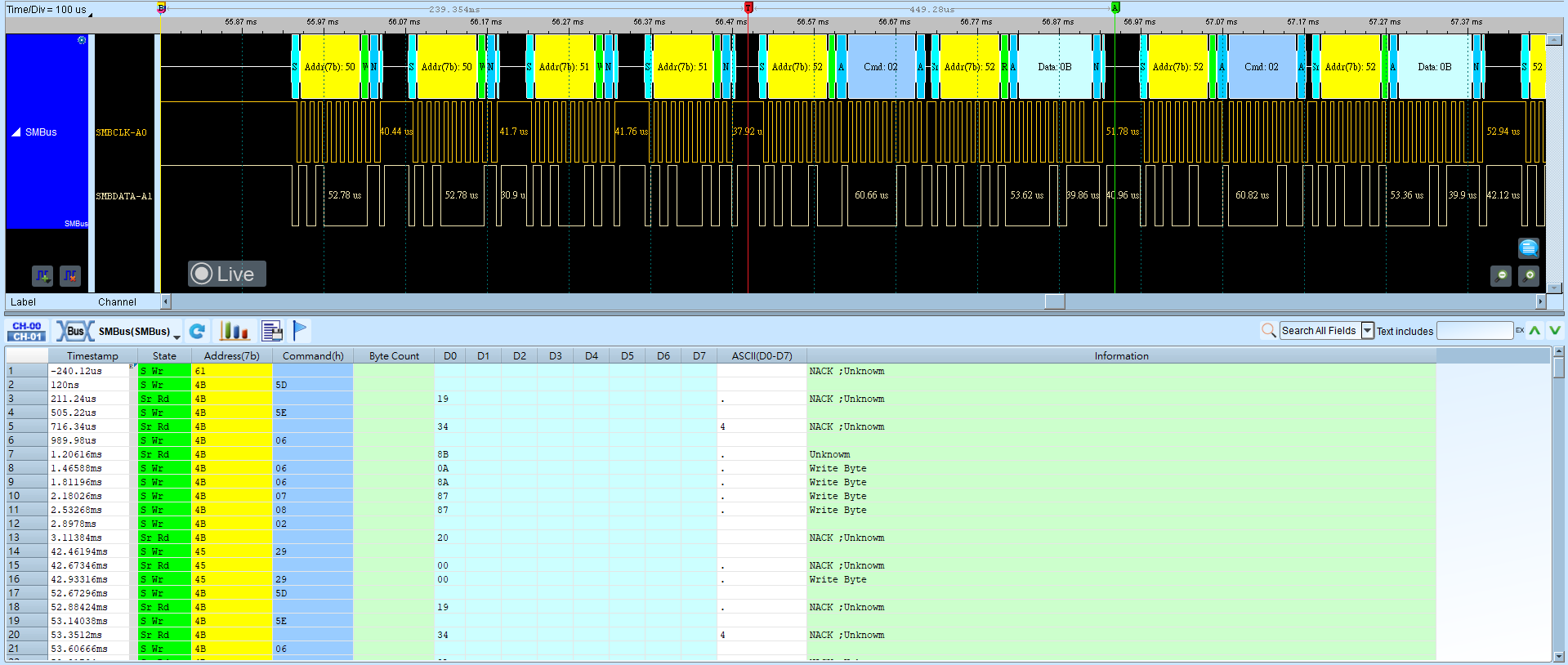The width and height of the screenshot is (1568, 665).
Task: Click the green A cursor marker
Action: [1115, 7]
